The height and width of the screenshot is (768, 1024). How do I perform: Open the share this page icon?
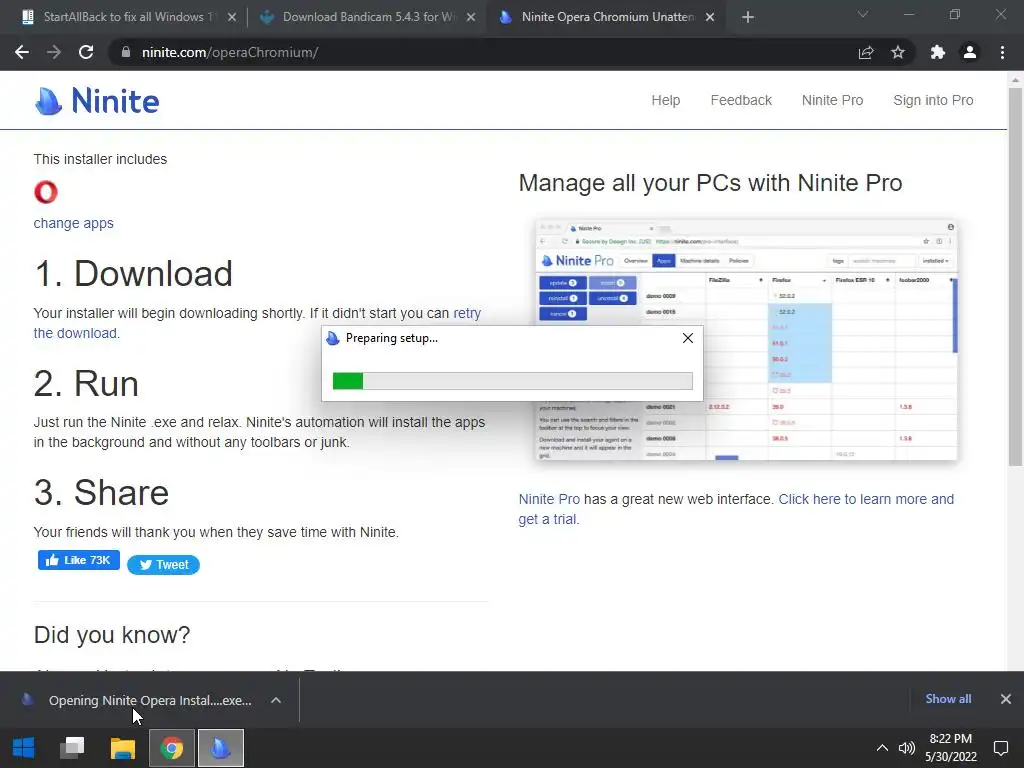(866, 52)
